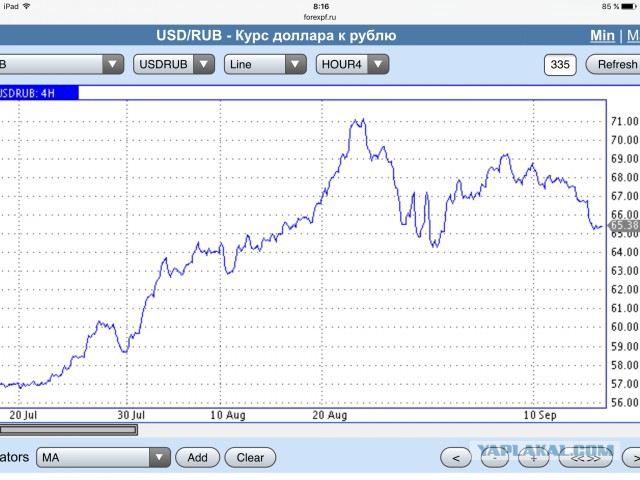Viewport: 640px width, 480px height.
Task: Click the zoom in plus button
Action: tap(533, 458)
